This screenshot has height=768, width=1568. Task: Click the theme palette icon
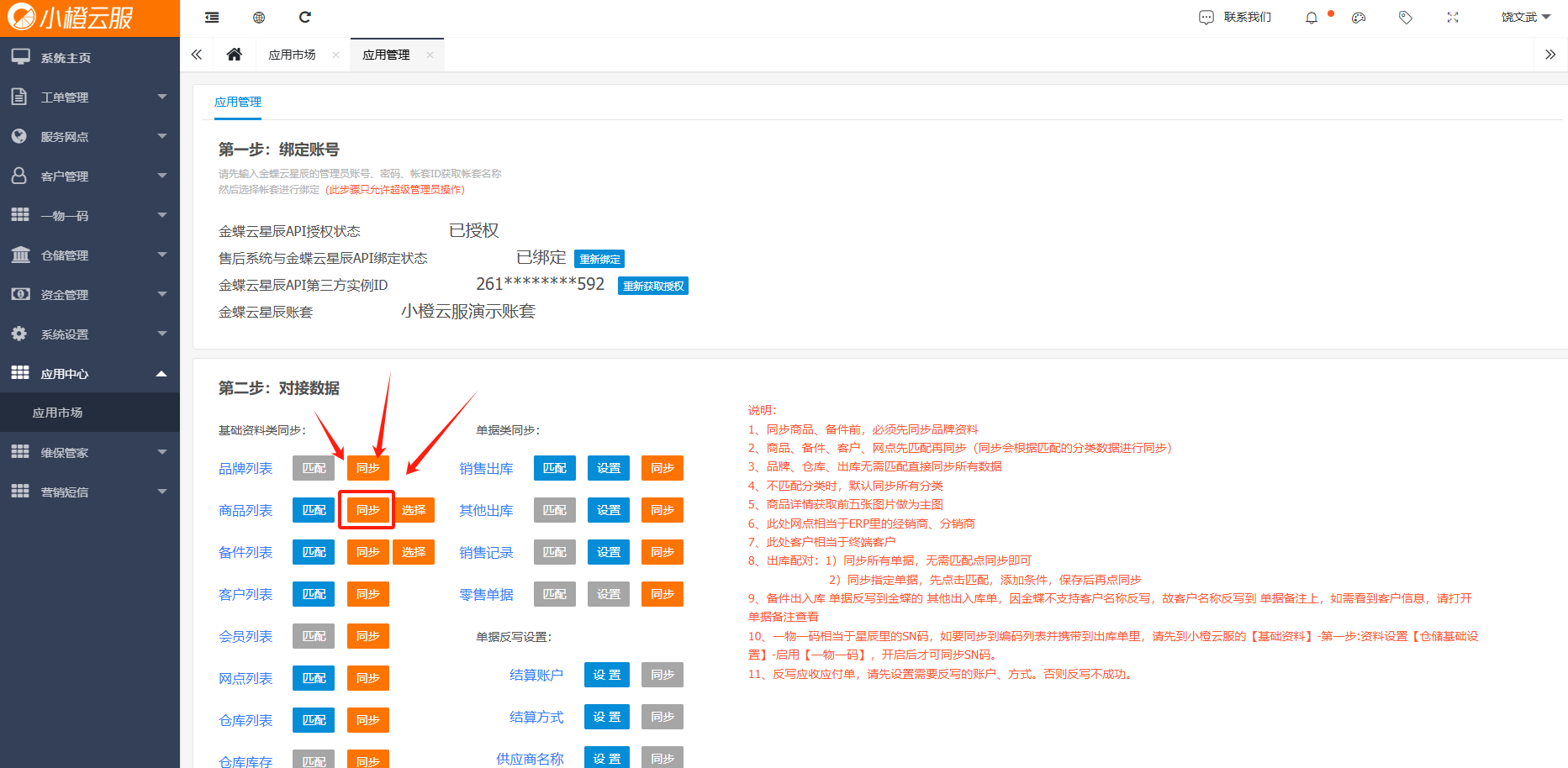pos(1359,18)
